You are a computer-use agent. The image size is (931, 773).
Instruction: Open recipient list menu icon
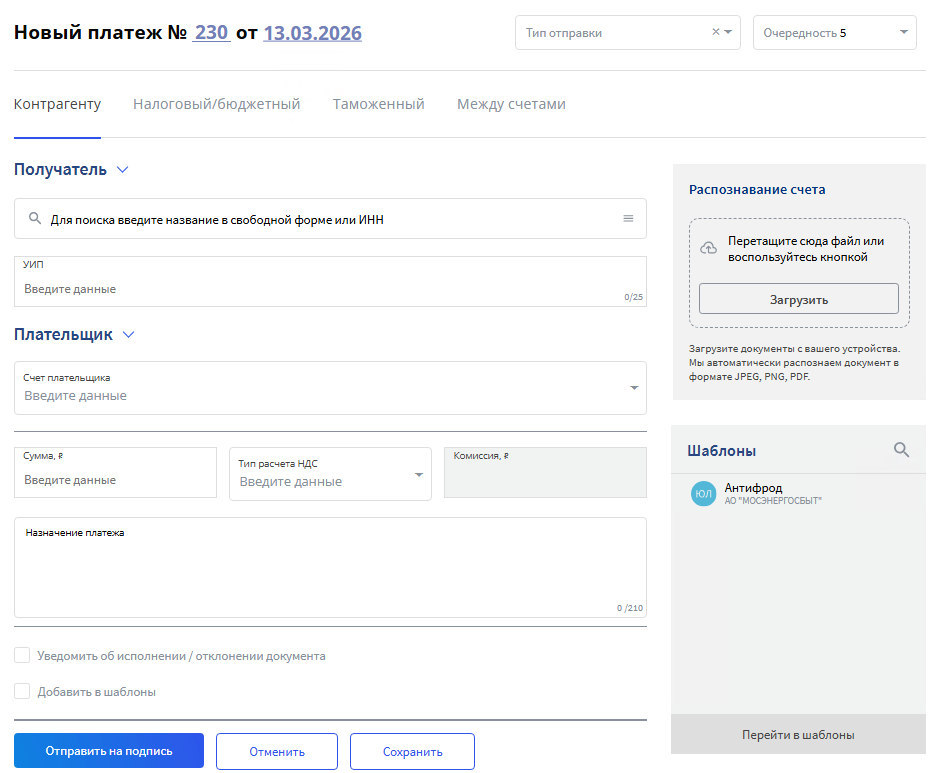click(x=628, y=218)
